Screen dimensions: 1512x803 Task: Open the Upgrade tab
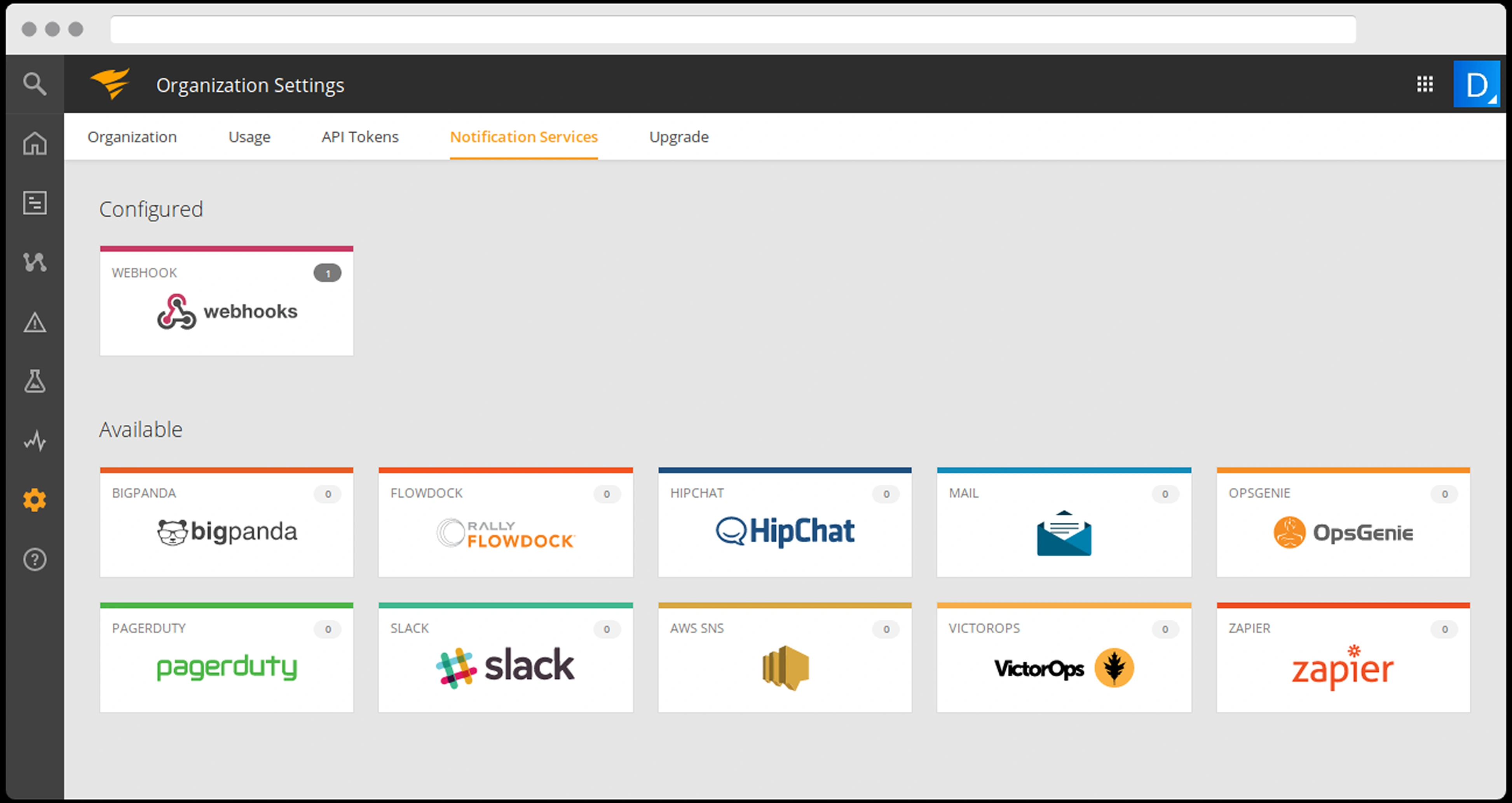pos(678,137)
